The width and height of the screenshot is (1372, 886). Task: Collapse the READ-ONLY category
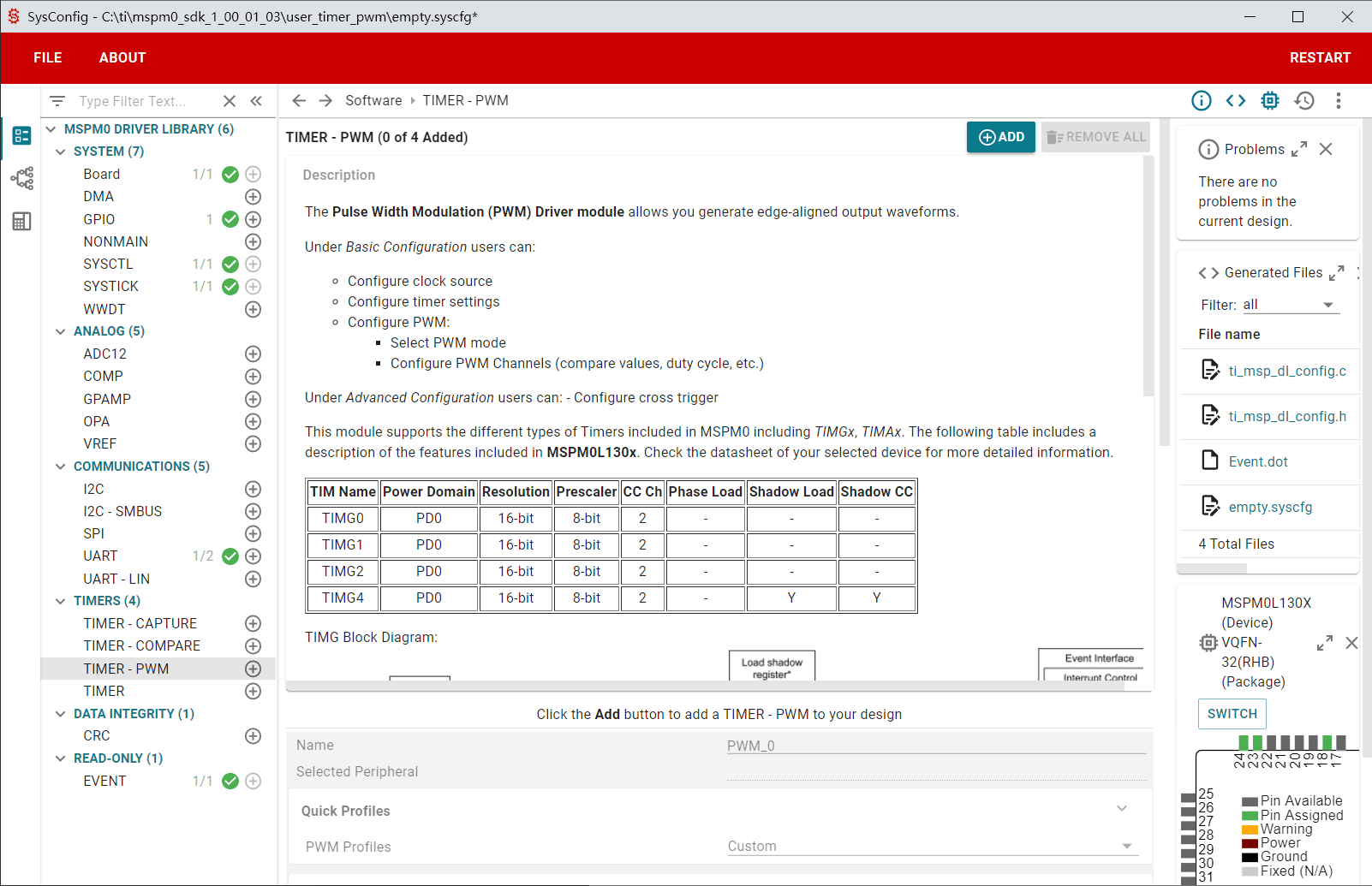click(x=60, y=758)
